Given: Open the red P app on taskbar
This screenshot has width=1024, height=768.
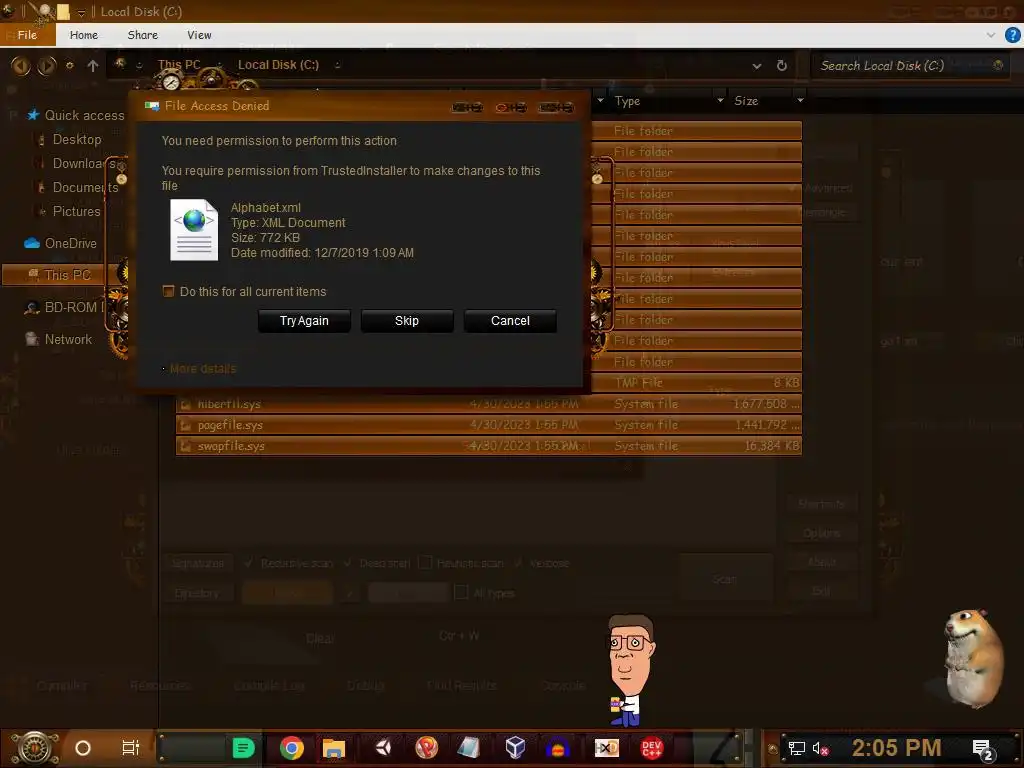Looking at the screenshot, I should tap(426, 748).
